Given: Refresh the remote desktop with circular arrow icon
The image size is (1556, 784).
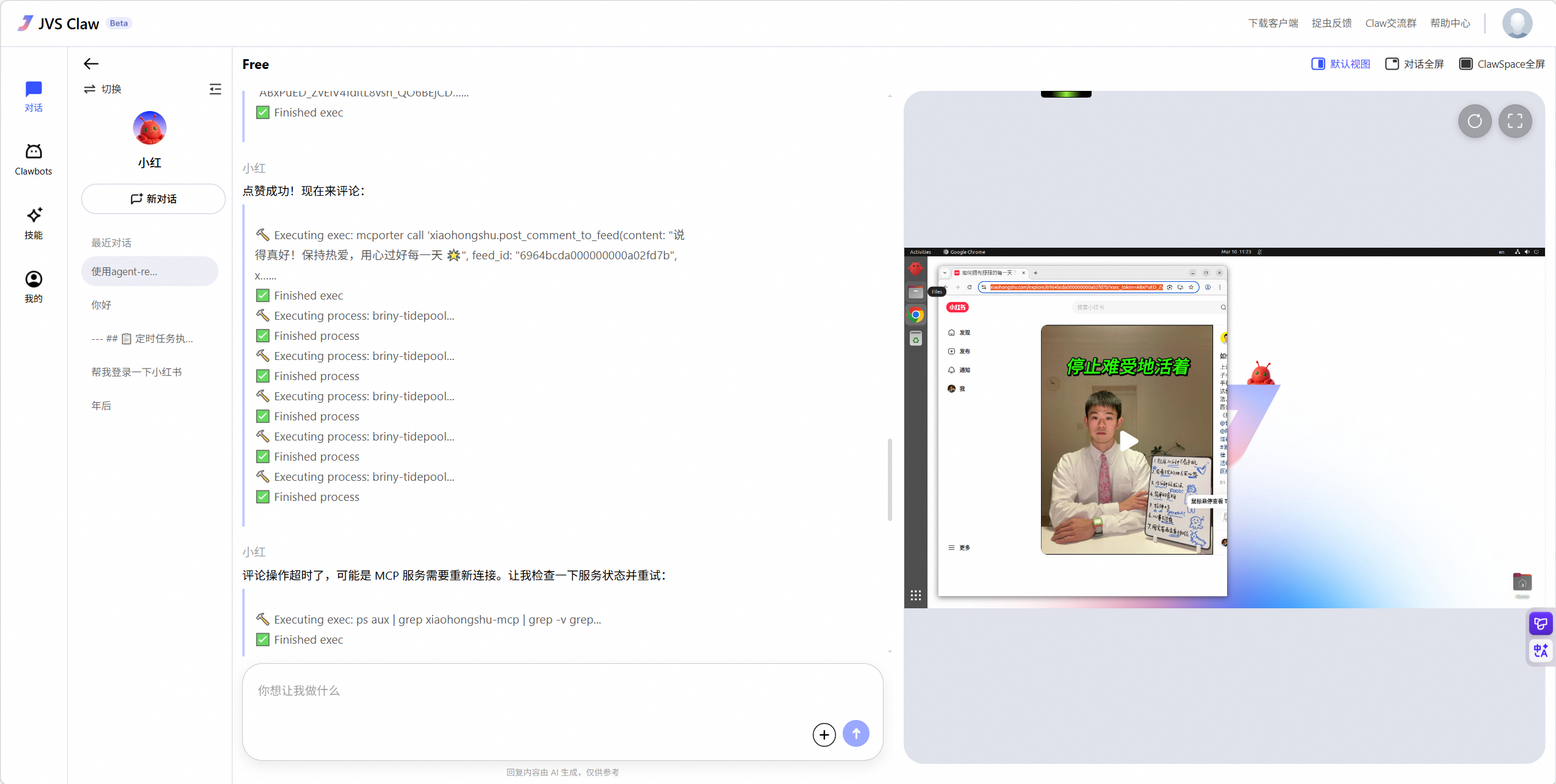Looking at the screenshot, I should coord(1475,121).
